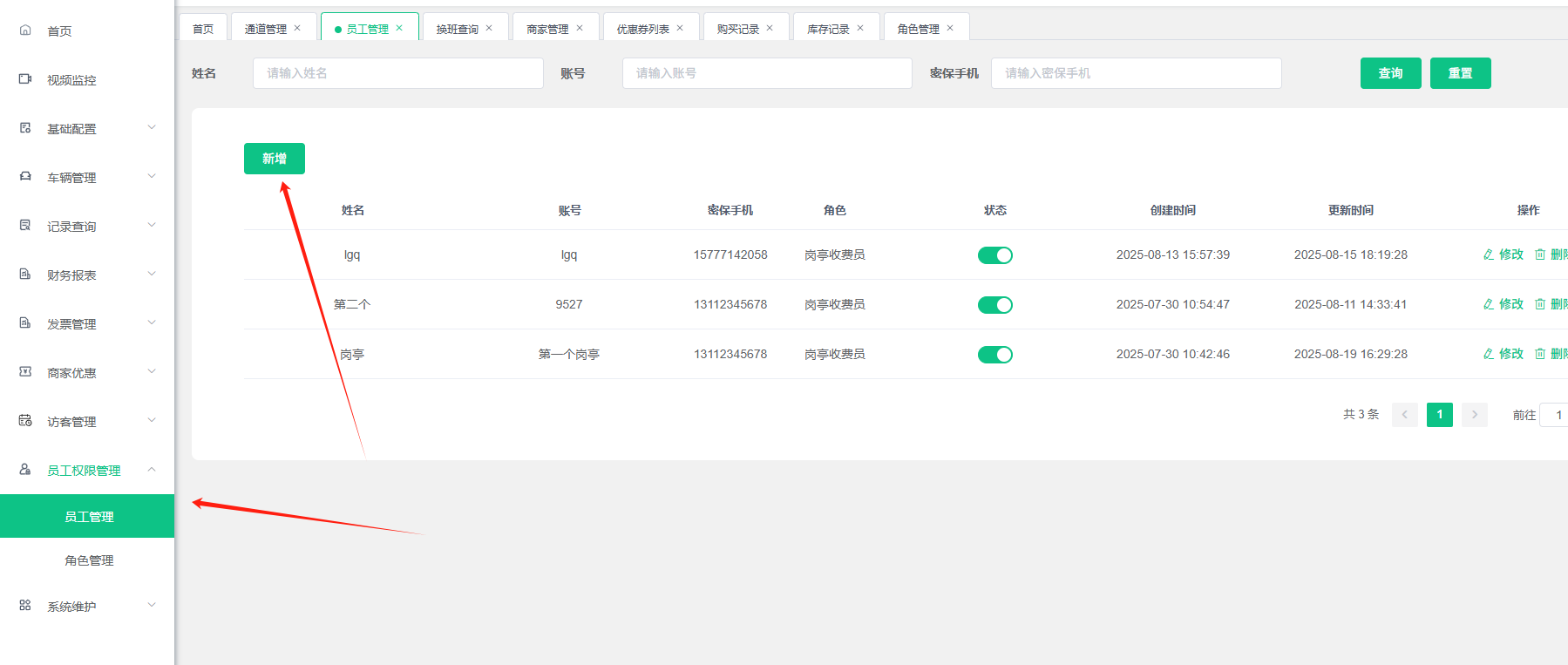Click delete trash icon for 岗亭 row
The height and width of the screenshot is (665, 1568).
pyautogui.click(x=1540, y=354)
